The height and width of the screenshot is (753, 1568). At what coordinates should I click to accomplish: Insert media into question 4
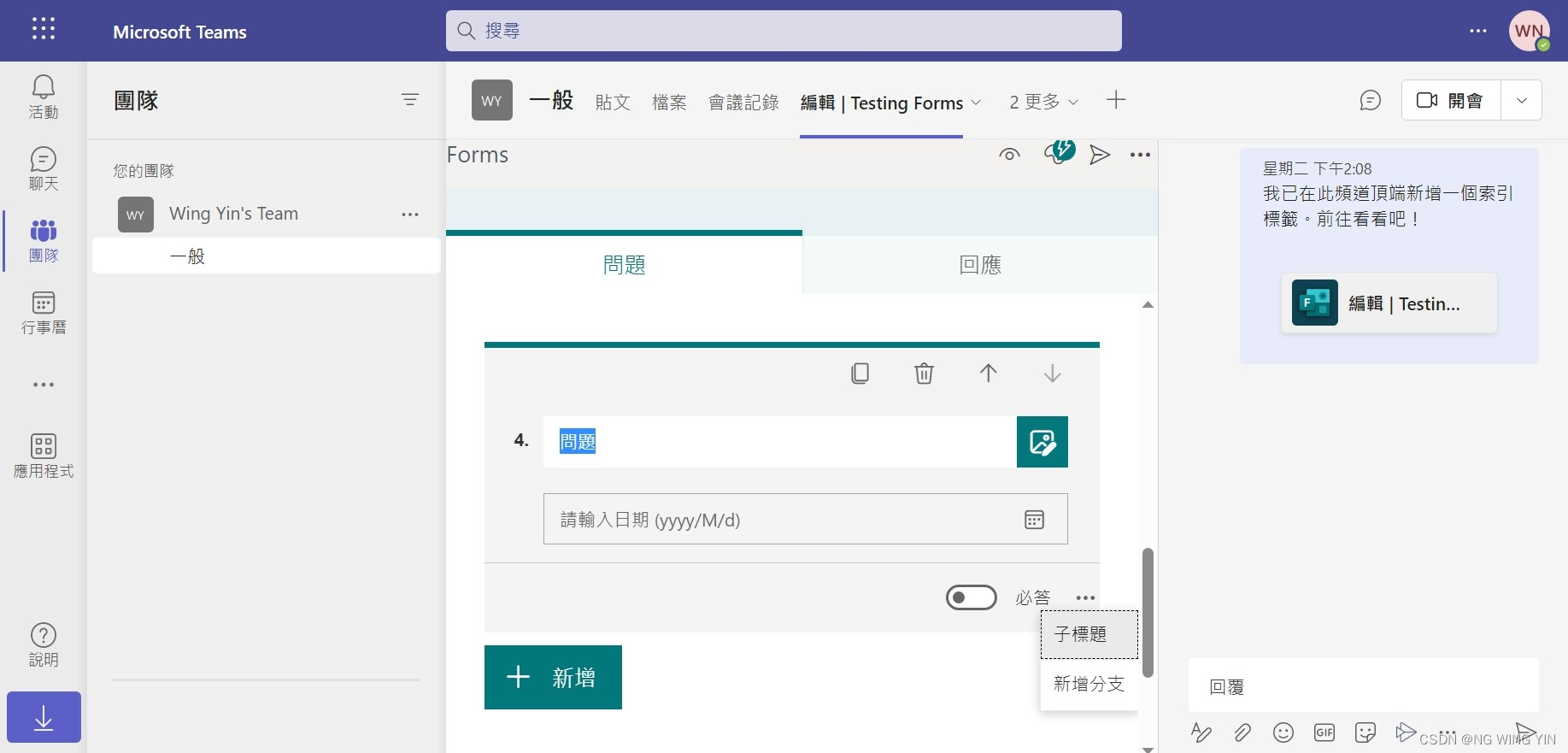1042,442
